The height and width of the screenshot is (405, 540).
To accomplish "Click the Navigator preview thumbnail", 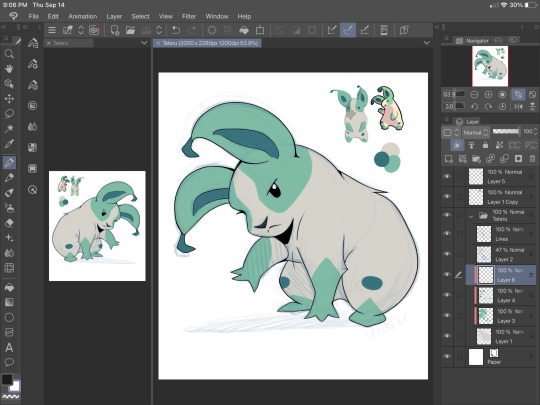I will coord(490,66).
